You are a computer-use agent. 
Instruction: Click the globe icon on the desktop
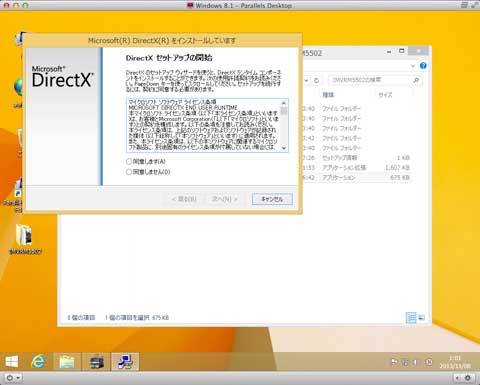(x=18, y=87)
